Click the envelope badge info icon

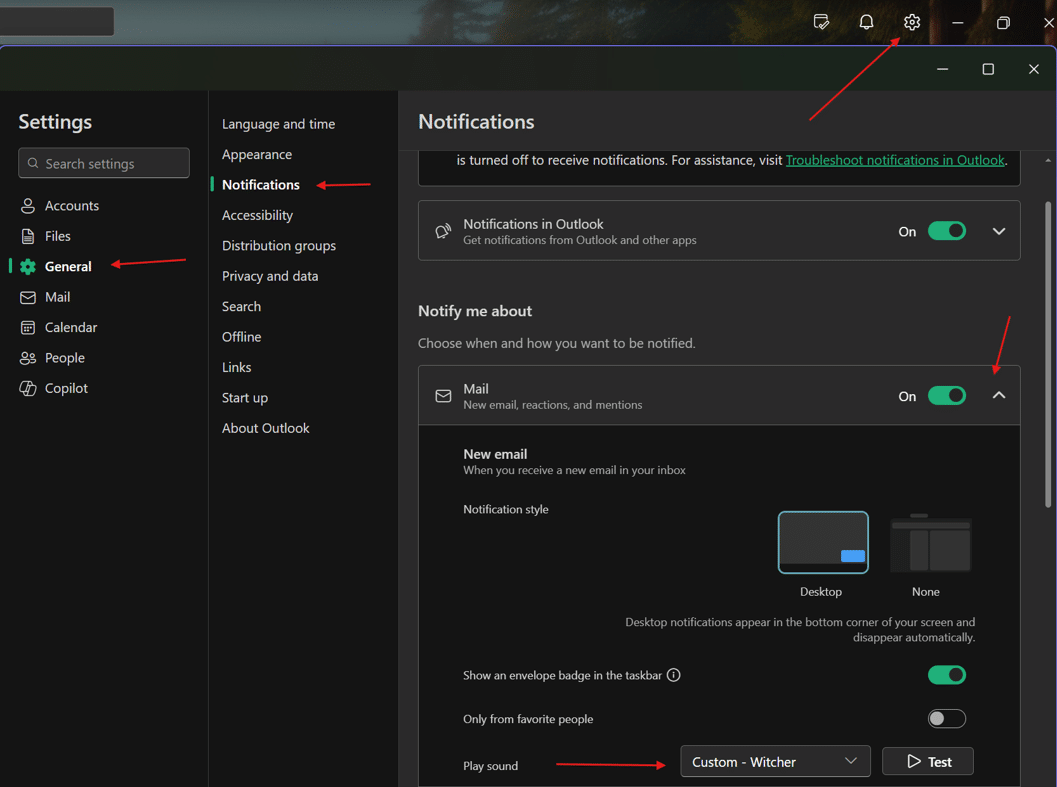point(673,675)
